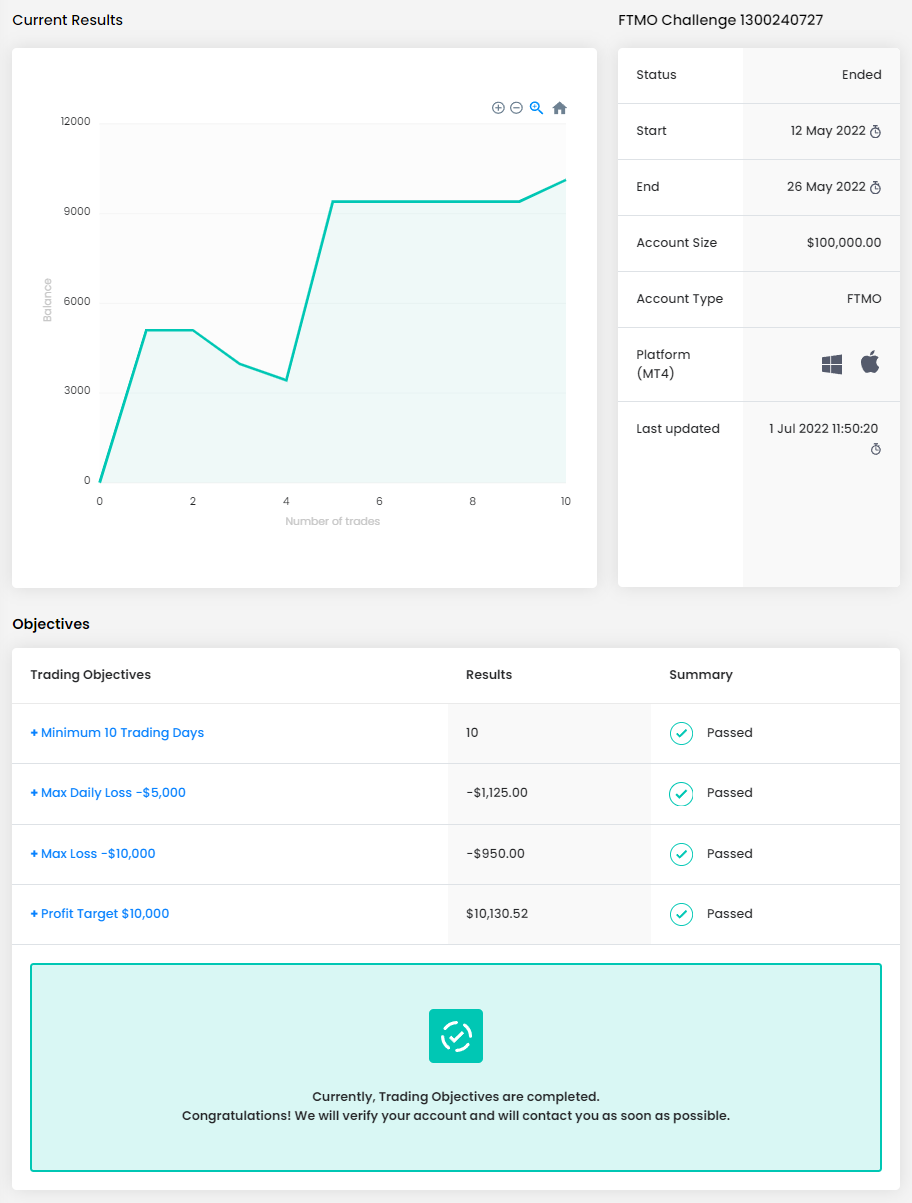Click the Number of trades axis label
This screenshot has width=912, height=1203.
[x=333, y=521]
